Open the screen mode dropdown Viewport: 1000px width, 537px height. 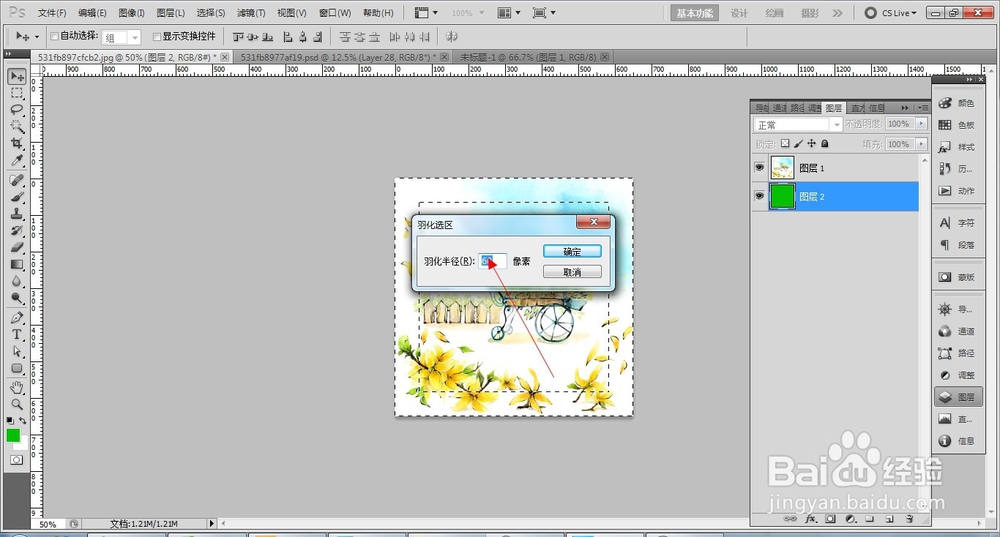point(544,13)
